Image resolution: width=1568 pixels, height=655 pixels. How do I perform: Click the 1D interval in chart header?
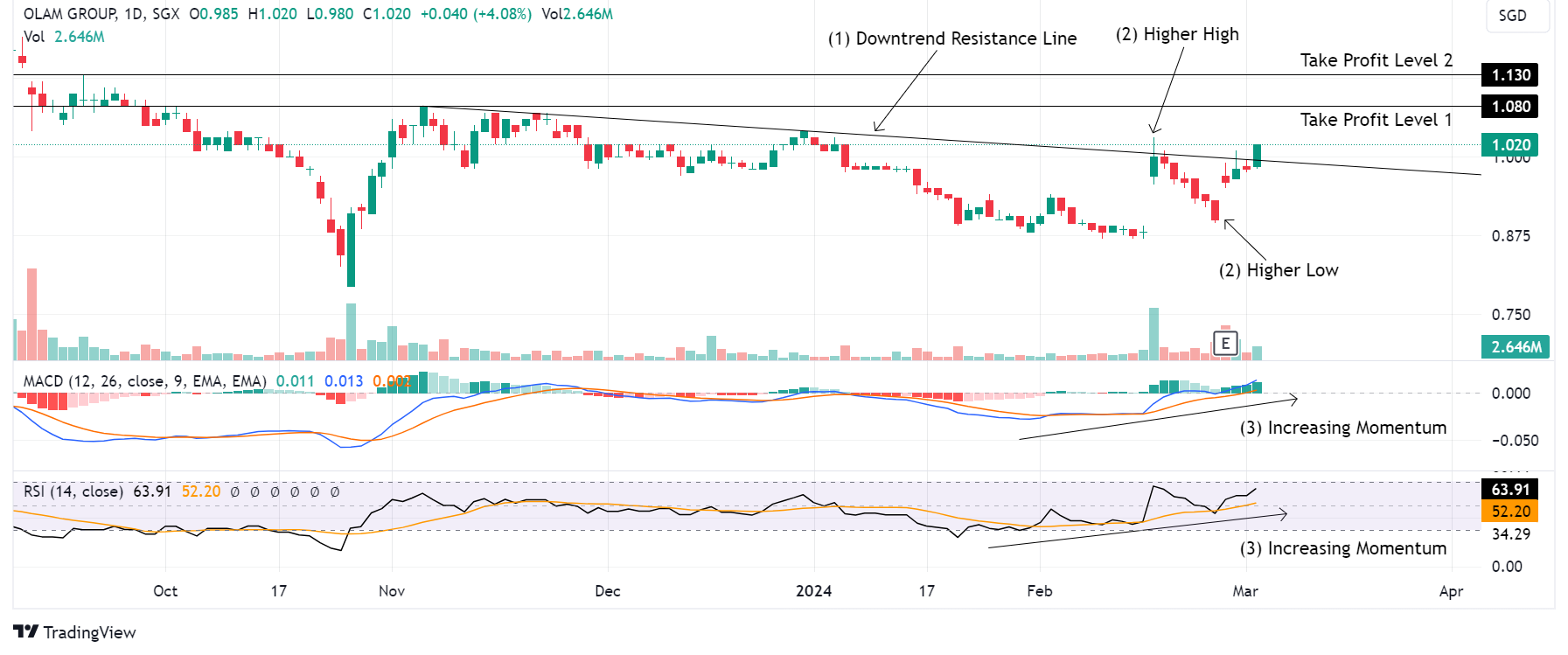133,14
